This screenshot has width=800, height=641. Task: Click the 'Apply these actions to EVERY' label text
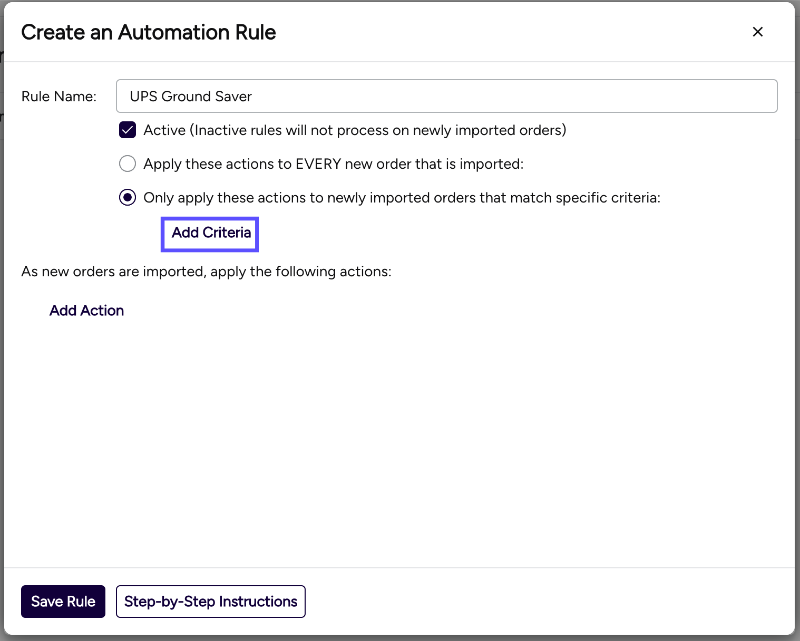pos(333,164)
